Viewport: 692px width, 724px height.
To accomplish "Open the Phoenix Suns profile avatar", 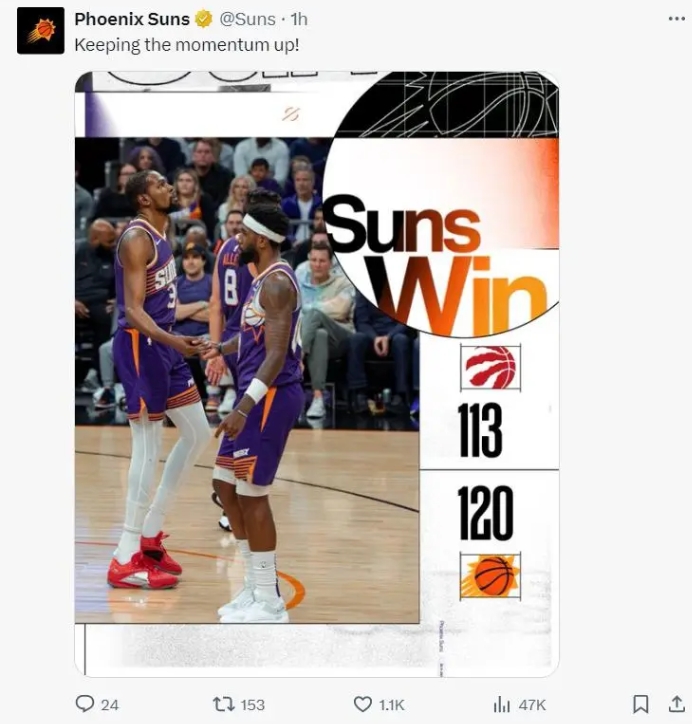I will point(41,30).
